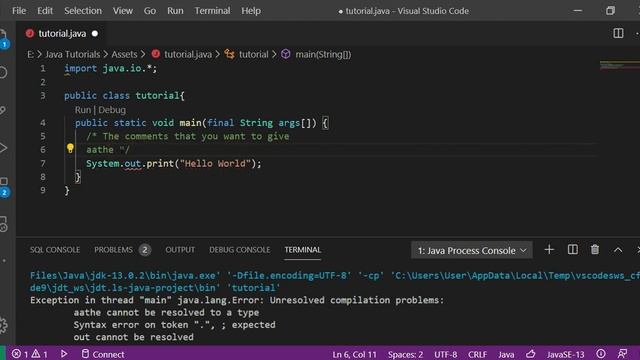Switch to the SQL CONSOLE panel tab
Image resolution: width=640 pixels, height=360 pixels.
55,250
